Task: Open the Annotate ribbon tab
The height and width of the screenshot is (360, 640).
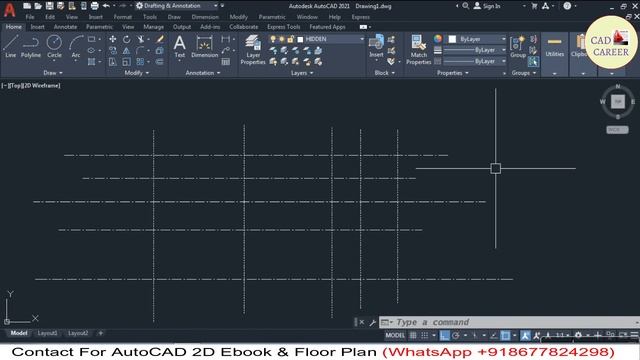Action: [x=65, y=27]
